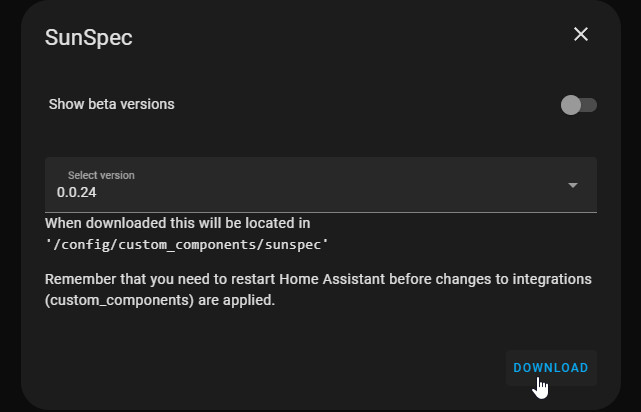The width and height of the screenshot is (641, 412).
Task: Click the '(custom_components) are applied' text line
Action: pos(159,299)
